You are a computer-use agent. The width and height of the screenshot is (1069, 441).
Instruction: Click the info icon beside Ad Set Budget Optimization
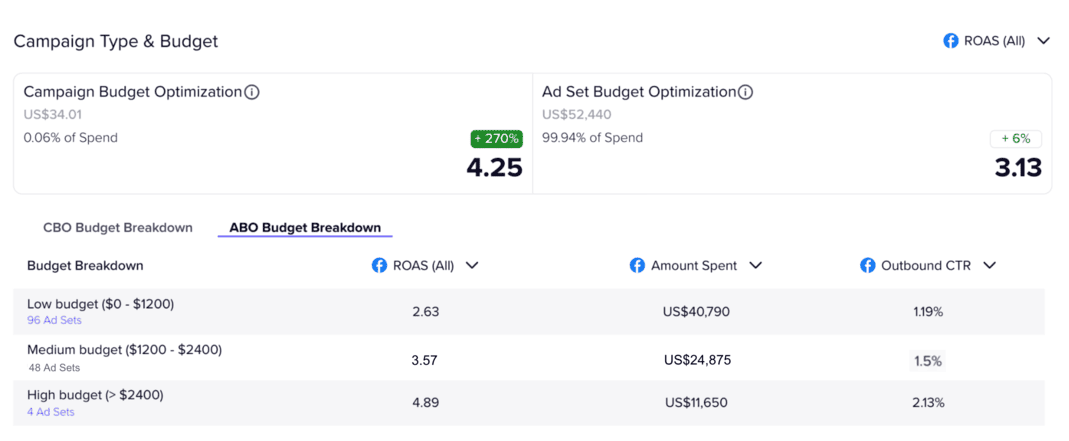click(745, 92)
